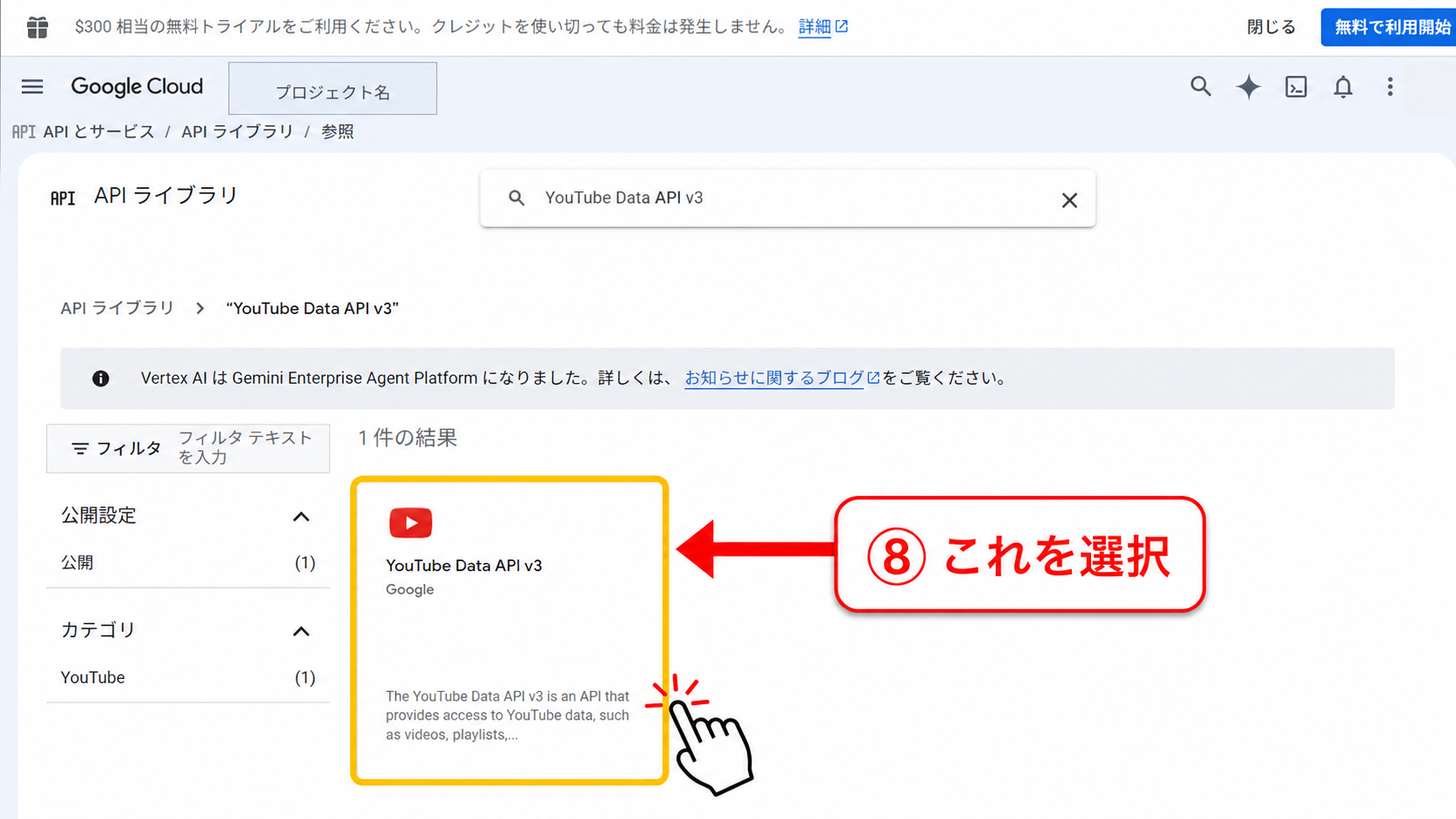
Task: Click the API ライブラリ page title
Action: pyautogui.click(x=166, y=196)
